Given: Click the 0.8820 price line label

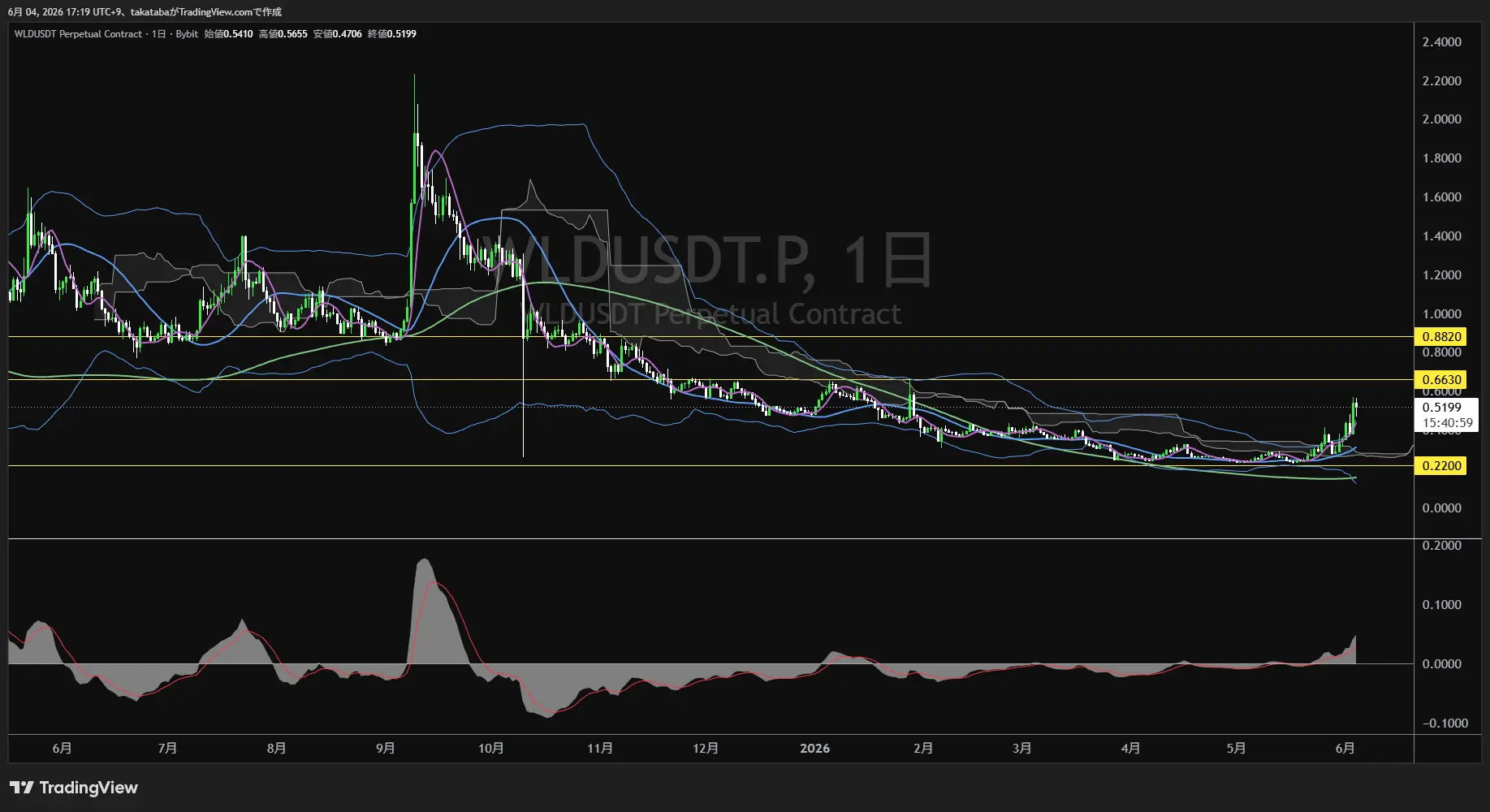Looking at the screenshot, I should pyautogui.click(x=1441, y=336).
